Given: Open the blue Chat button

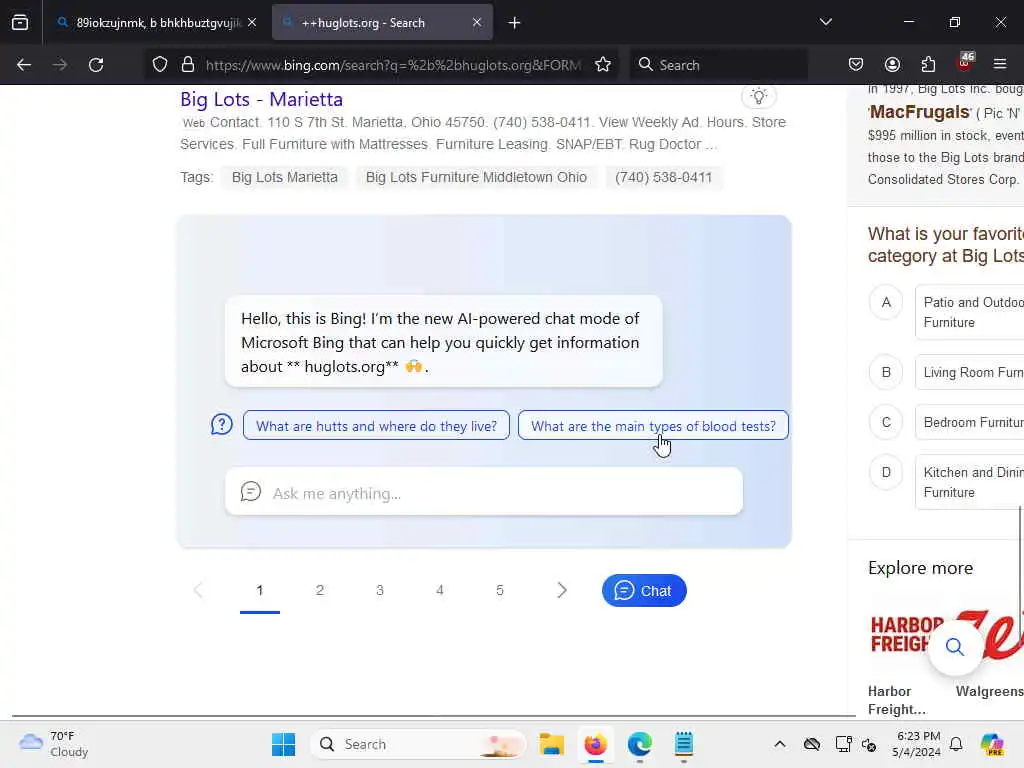Looking at the screenshot, I should tap(644, 590).
